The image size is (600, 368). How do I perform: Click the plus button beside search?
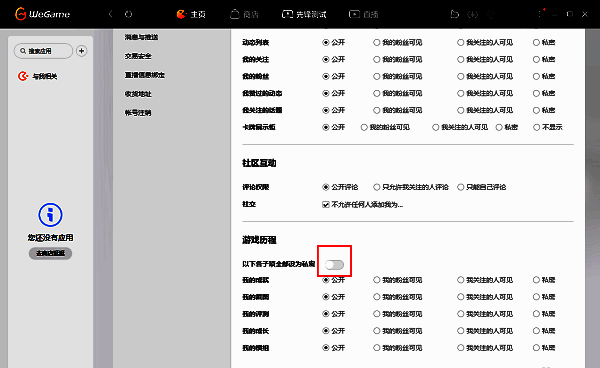pyautogui.click(x=82, y=51)
